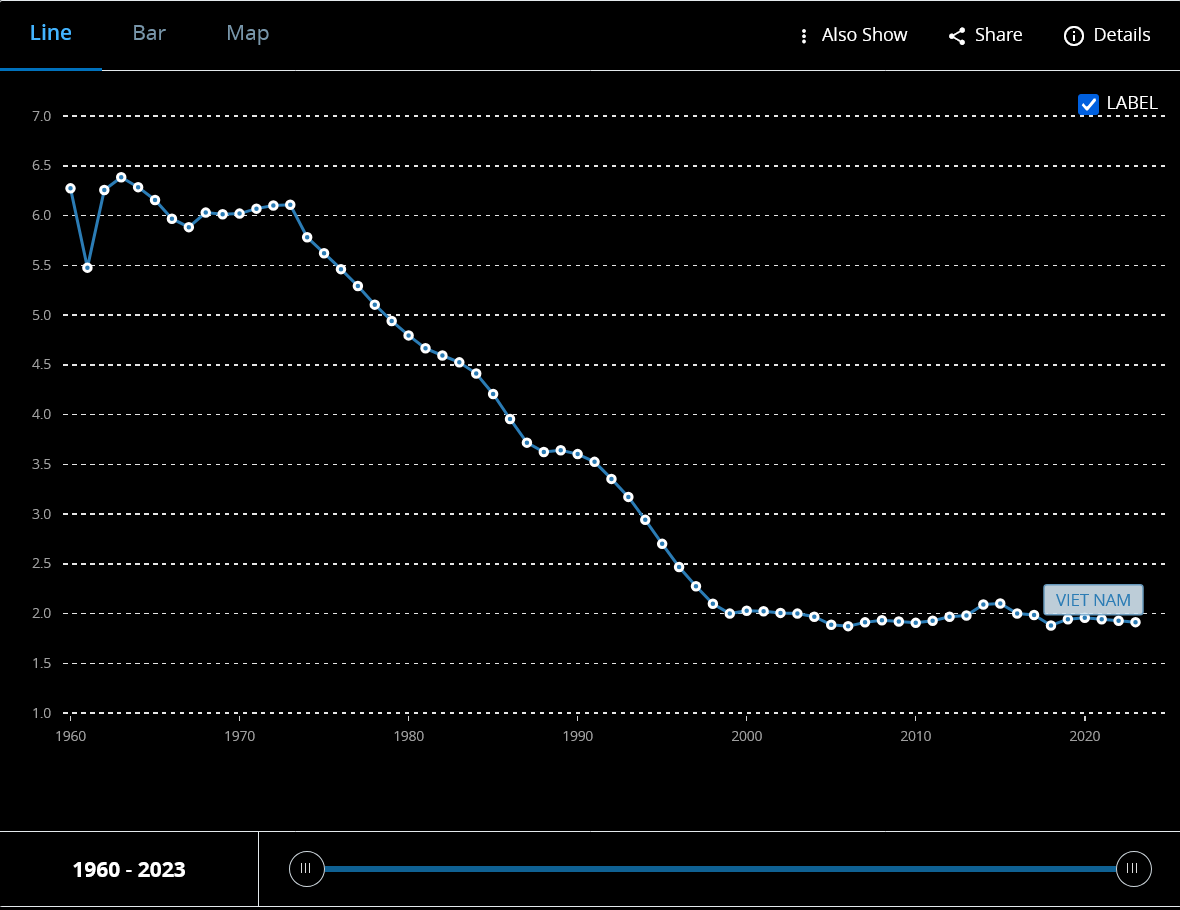Select the 1963 peak data point
1180x910 pixels.
click(x=121, y=178)
